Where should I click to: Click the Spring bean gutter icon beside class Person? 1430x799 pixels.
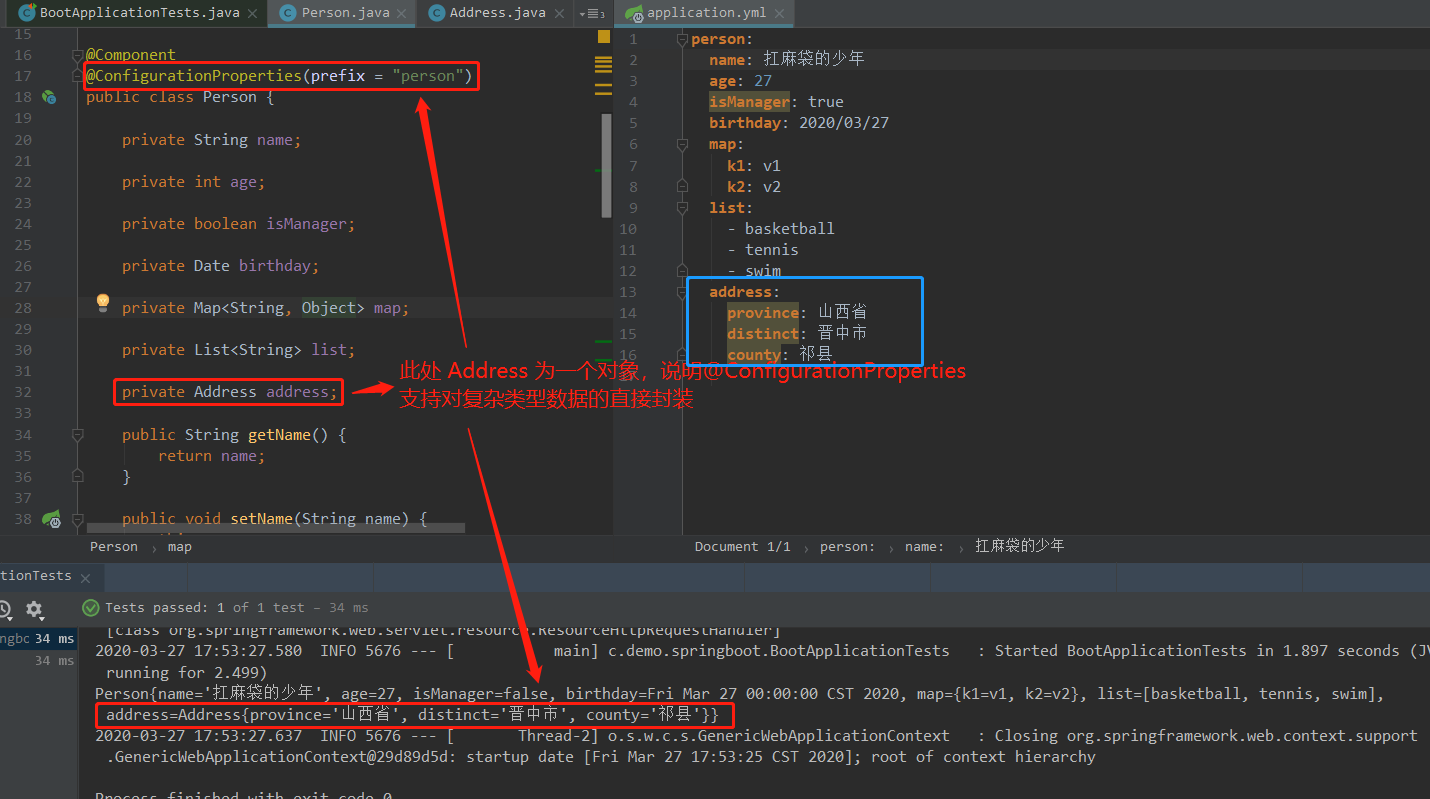pyautogui.click(x=48, y=97)
